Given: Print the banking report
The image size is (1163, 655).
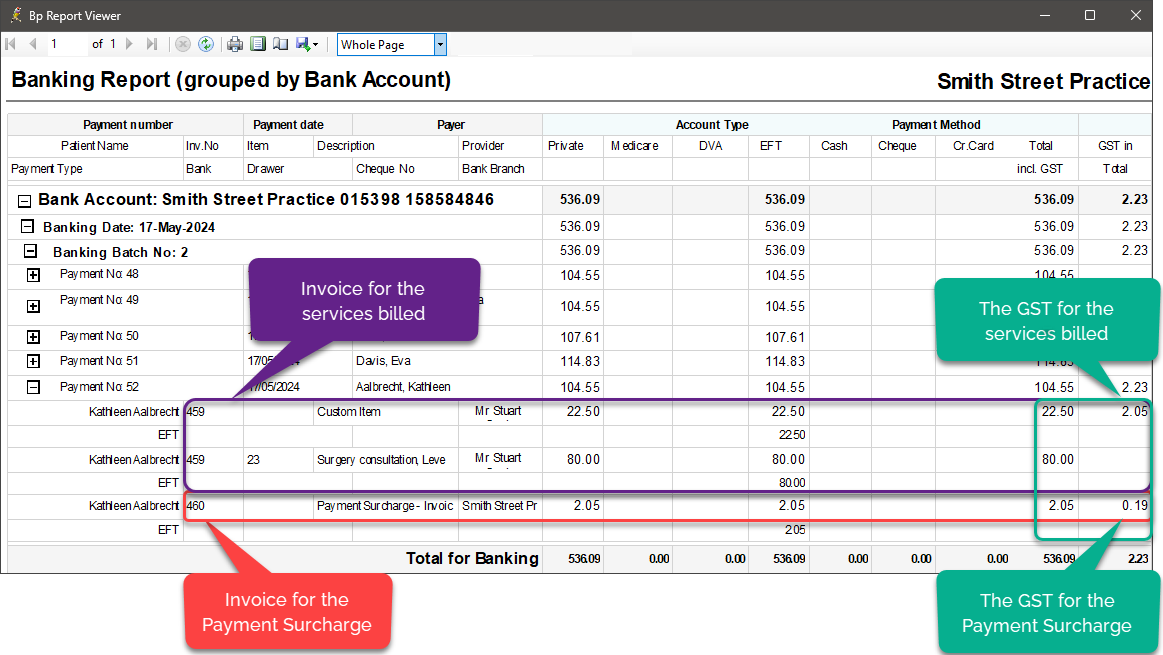Looking at the screenshot, I should coord(235,44).
